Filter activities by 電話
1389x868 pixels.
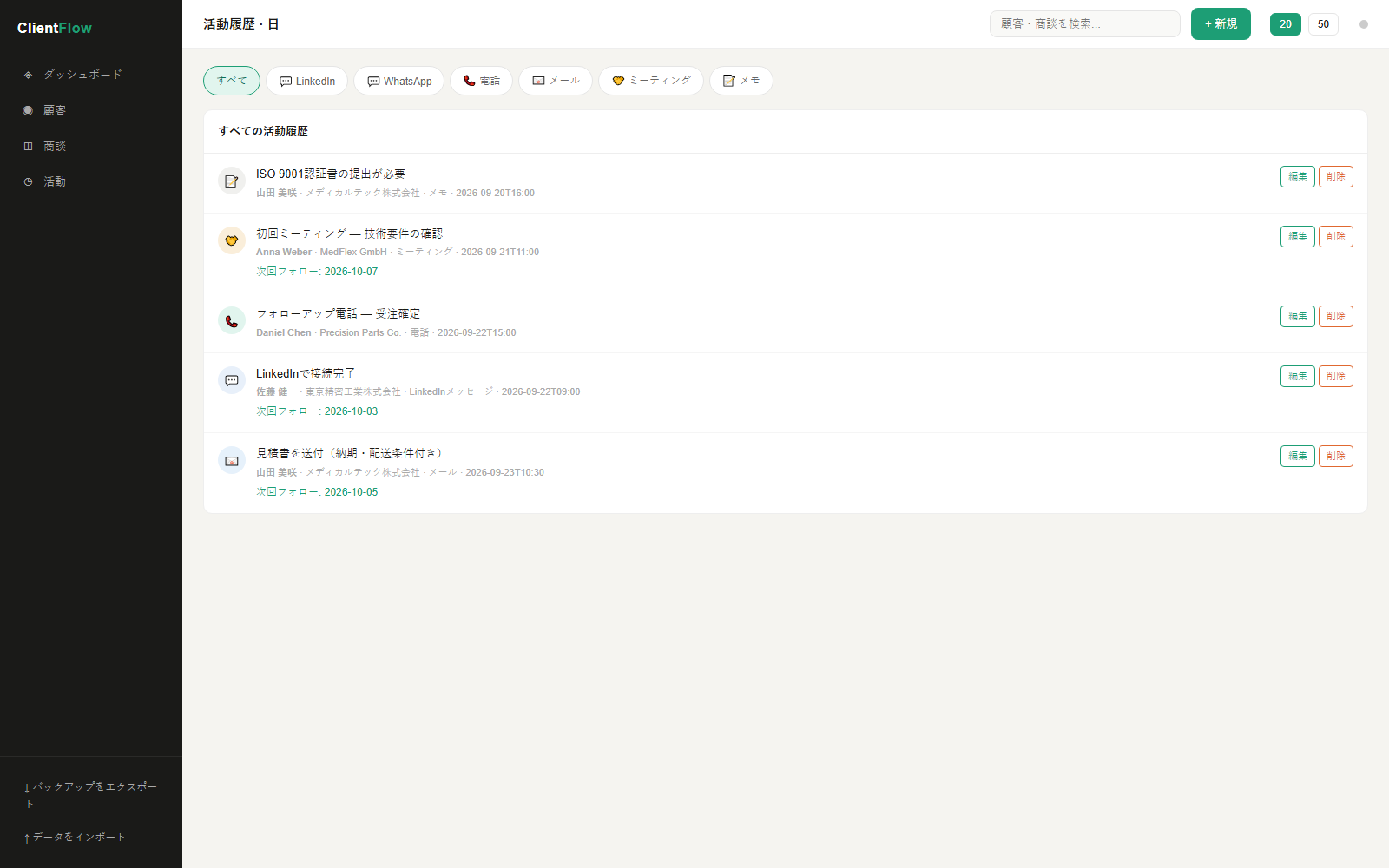pos(481,81)
